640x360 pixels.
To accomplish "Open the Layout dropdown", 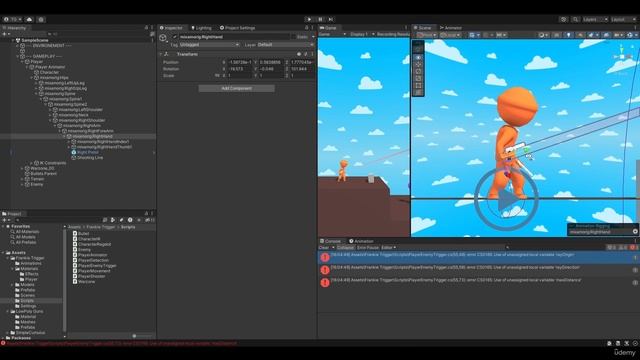I will tap(623, 19).
